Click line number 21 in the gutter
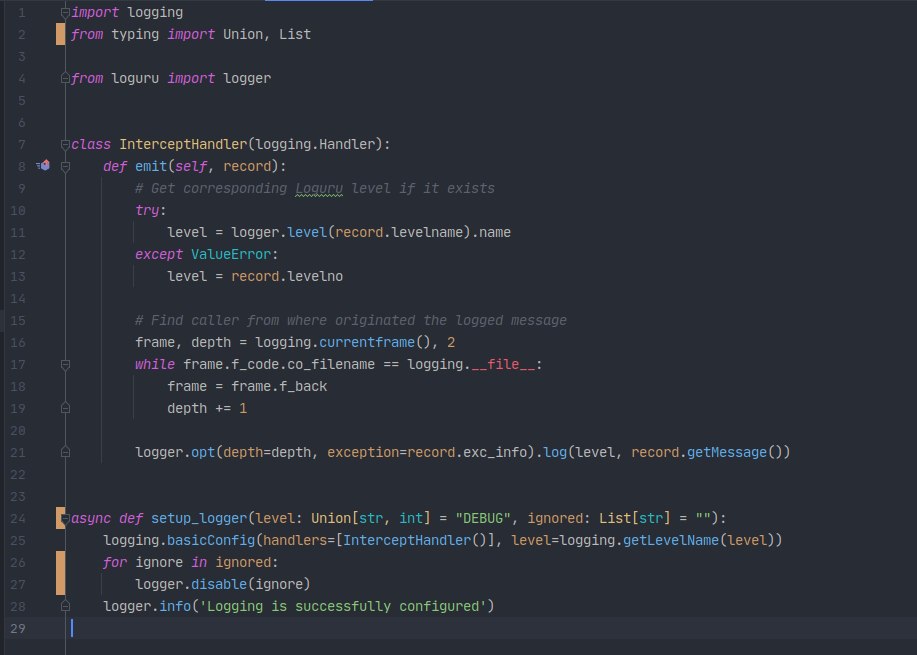This screenshot has width=917, height=655. click(x=18, y=453)
